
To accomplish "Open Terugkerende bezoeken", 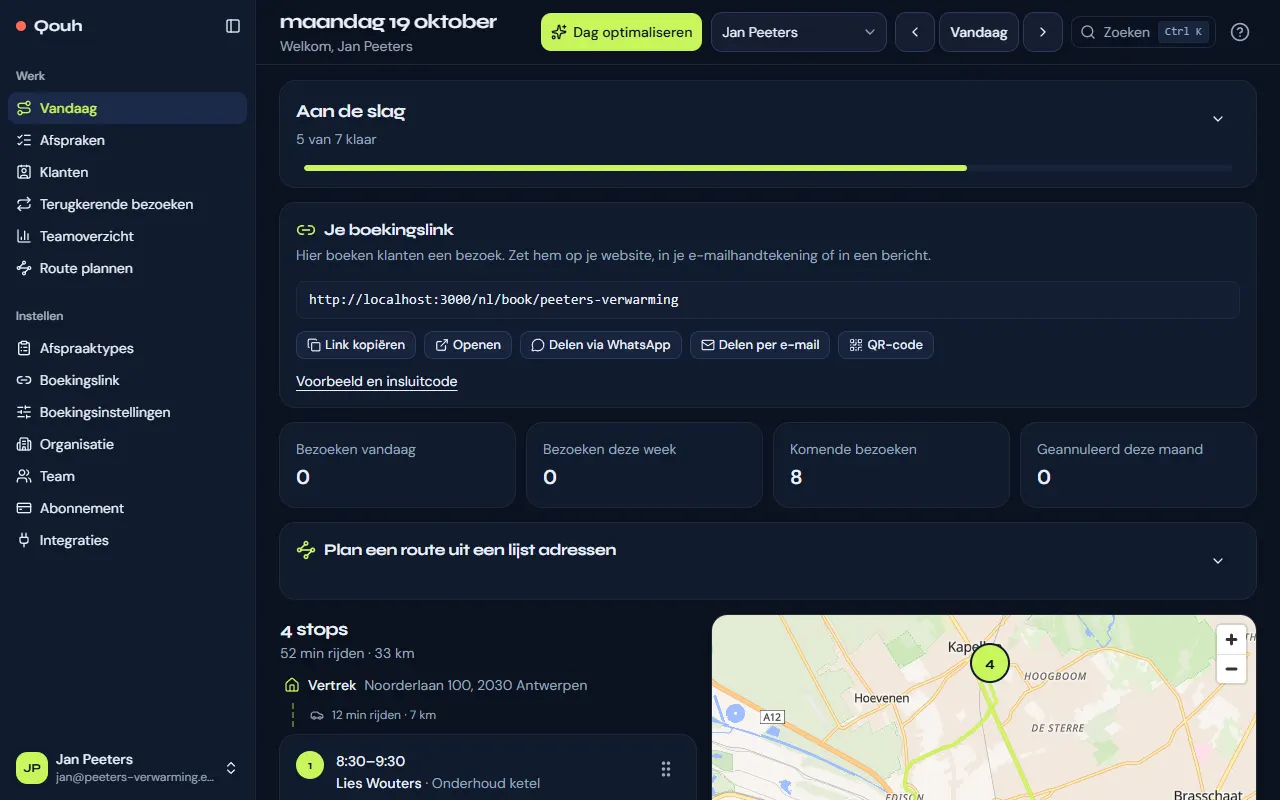I will (127, 204).
